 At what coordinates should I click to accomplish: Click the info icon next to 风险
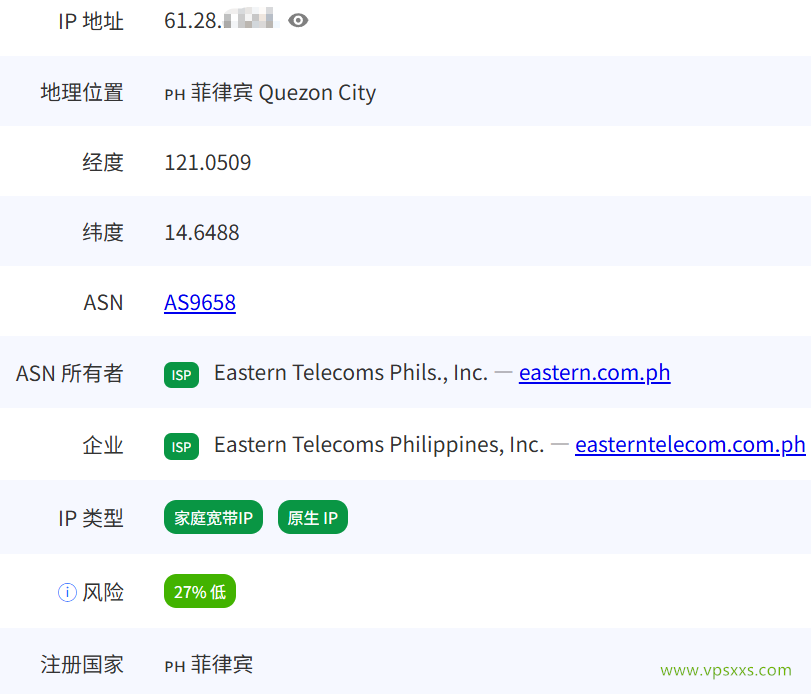point(67,592)
